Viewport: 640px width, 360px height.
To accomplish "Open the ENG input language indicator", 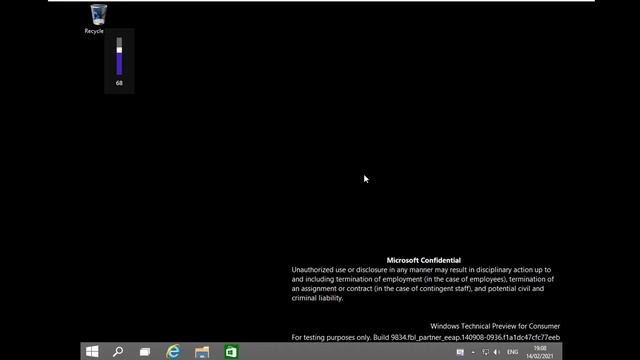I will click(513, 352).
